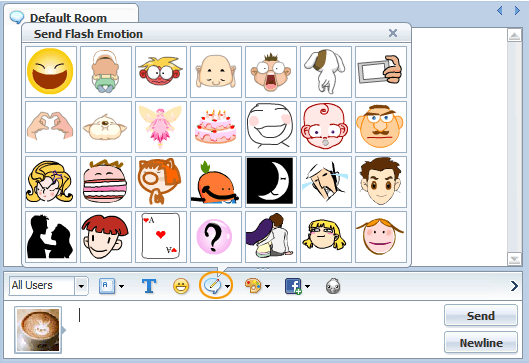Viewport: 529px width, 363px height.
Task: Close the Send Flash Emotion panel
Action: (x=393, y=33)
